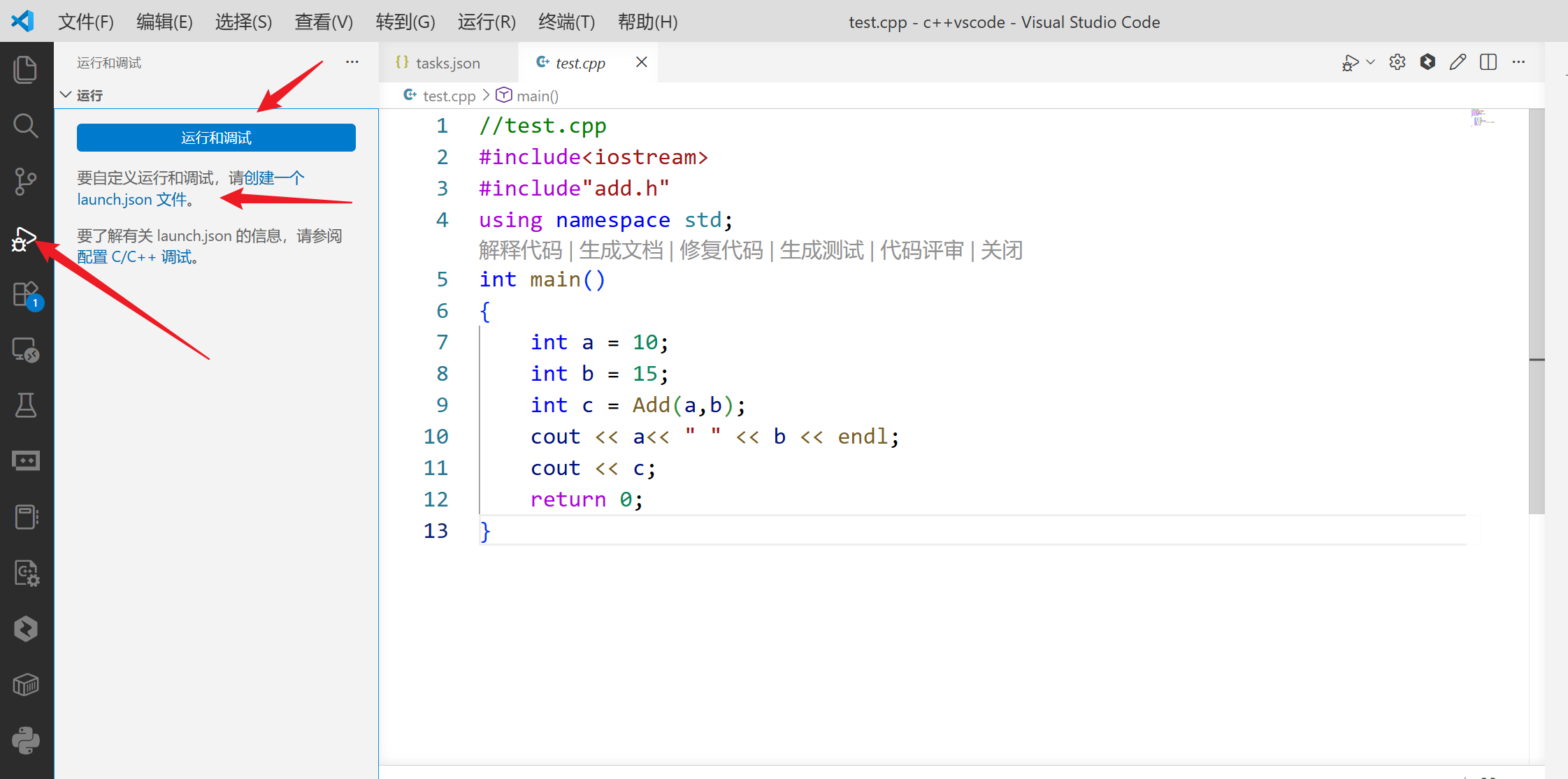
Task: Click 生成测试 code lens action
Action: (822, 250)
